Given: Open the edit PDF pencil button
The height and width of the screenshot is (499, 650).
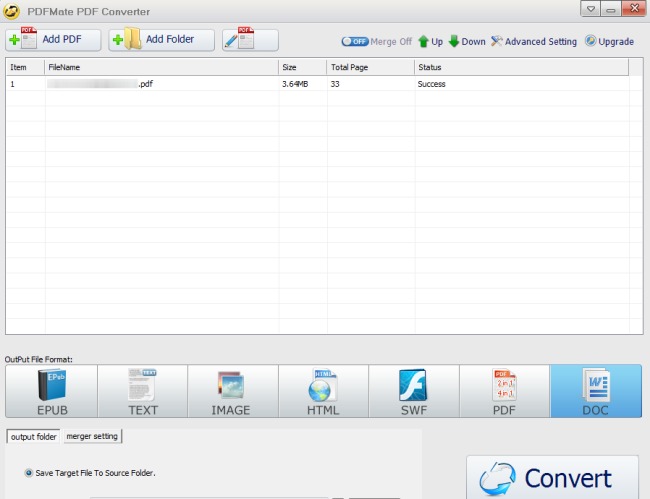Looking at the screenshot, I should [250, 40].
